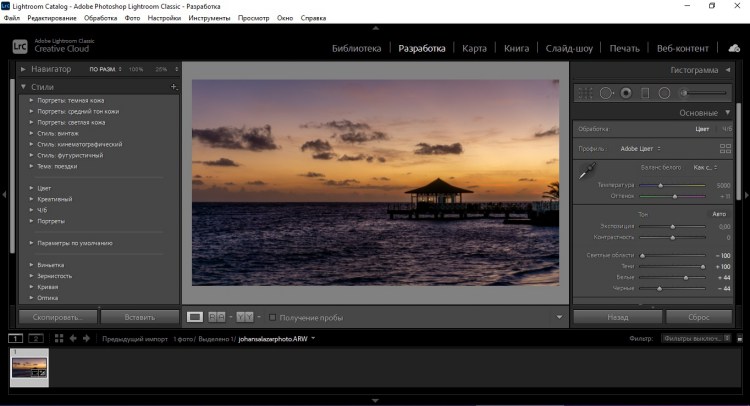The image size is (750, 406).
Task: Activate the Red Eye Correction tool
Action: (626, 93)
